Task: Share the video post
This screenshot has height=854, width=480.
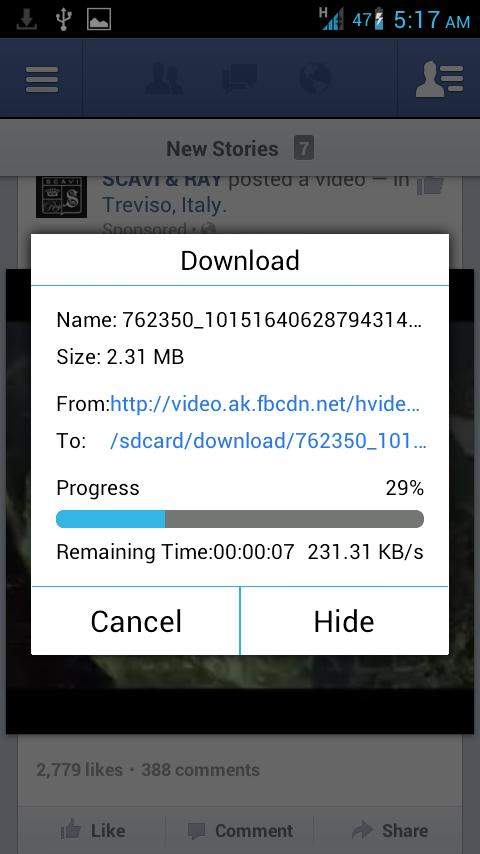Action: [390, 831]
